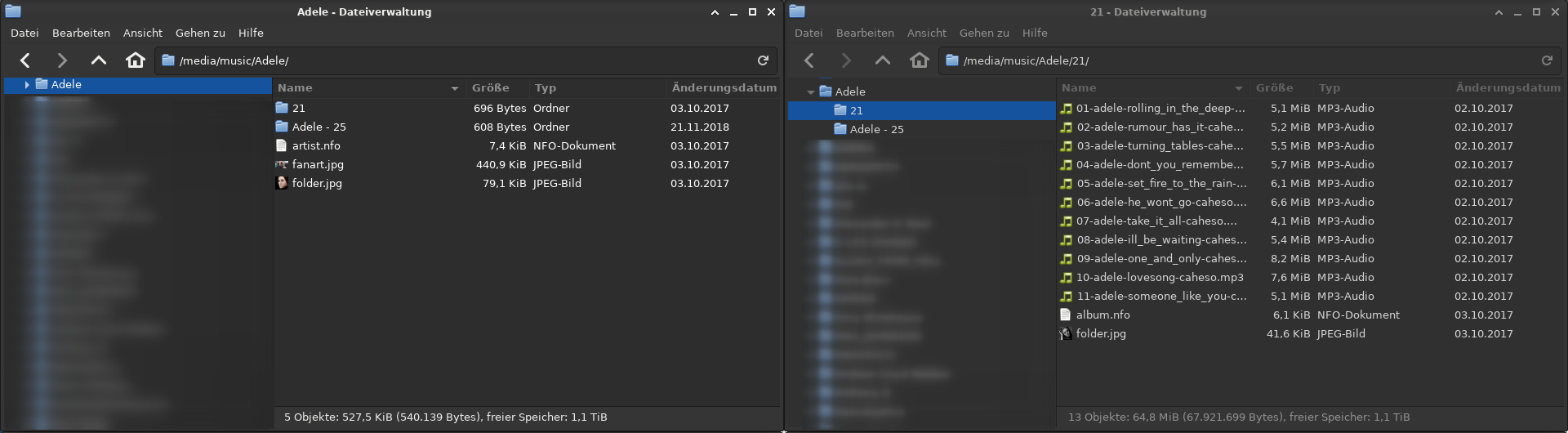Open home folder in Adele window
This screenshot has width=1568, height=433.
click(x=136, y=60)
